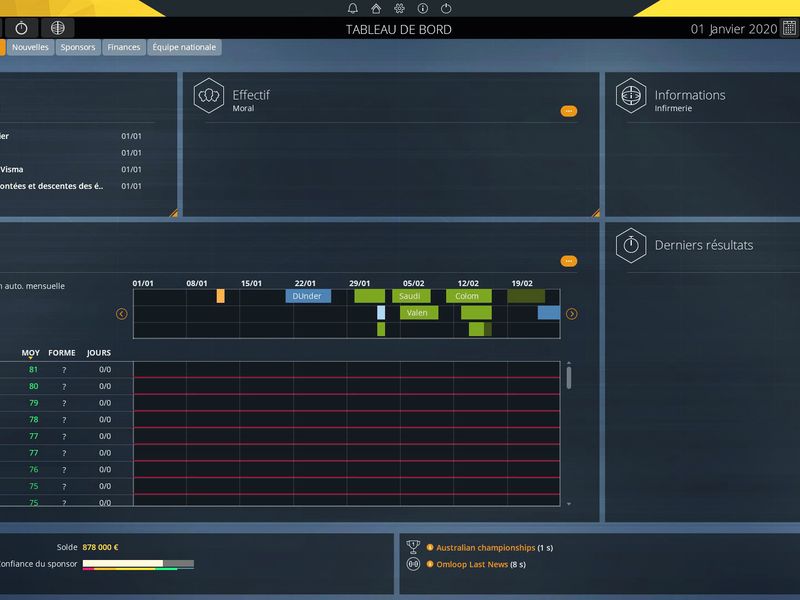Click orange alert dot before Omloop Last News
The width and height of the screenshot is (800, 600).
pyautogui.click(x=430, y=564)
